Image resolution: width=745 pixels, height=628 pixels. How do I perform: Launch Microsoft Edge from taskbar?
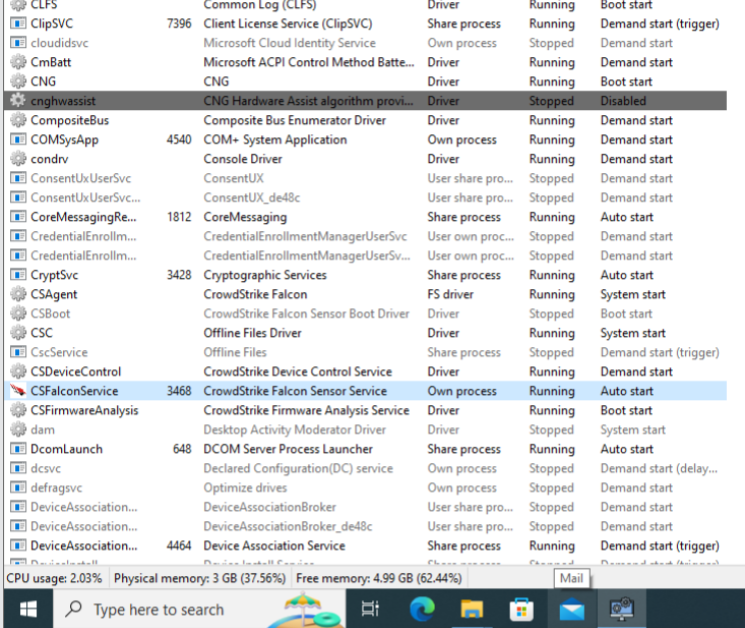click(422, 609)
